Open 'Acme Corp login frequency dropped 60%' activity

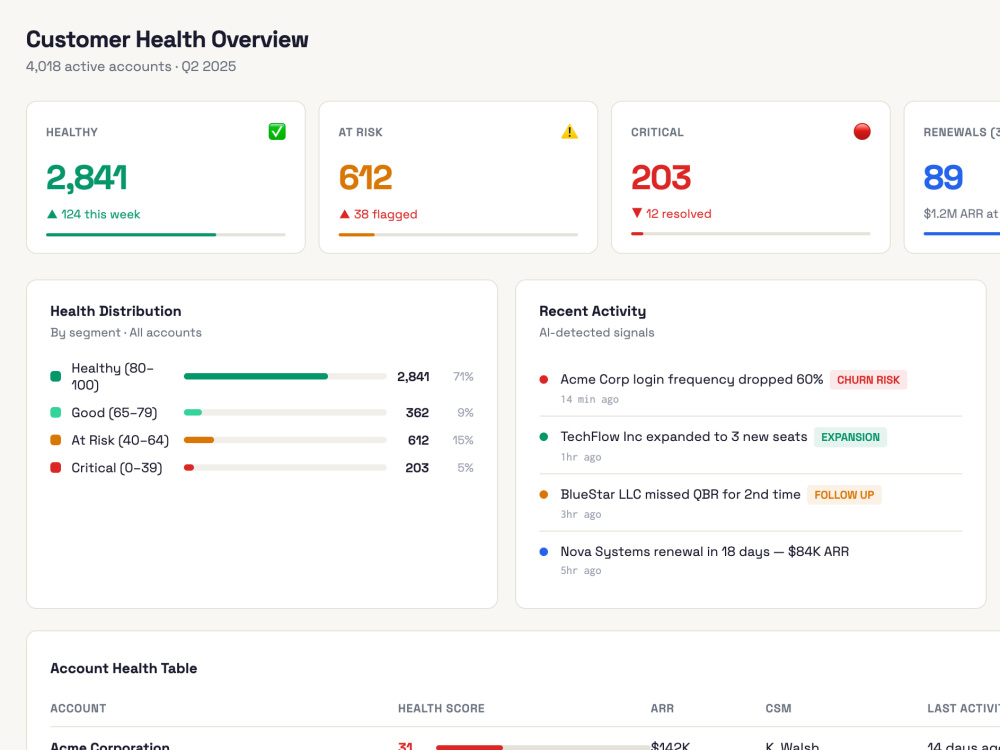pyautogui.click(x=691, y=379)
